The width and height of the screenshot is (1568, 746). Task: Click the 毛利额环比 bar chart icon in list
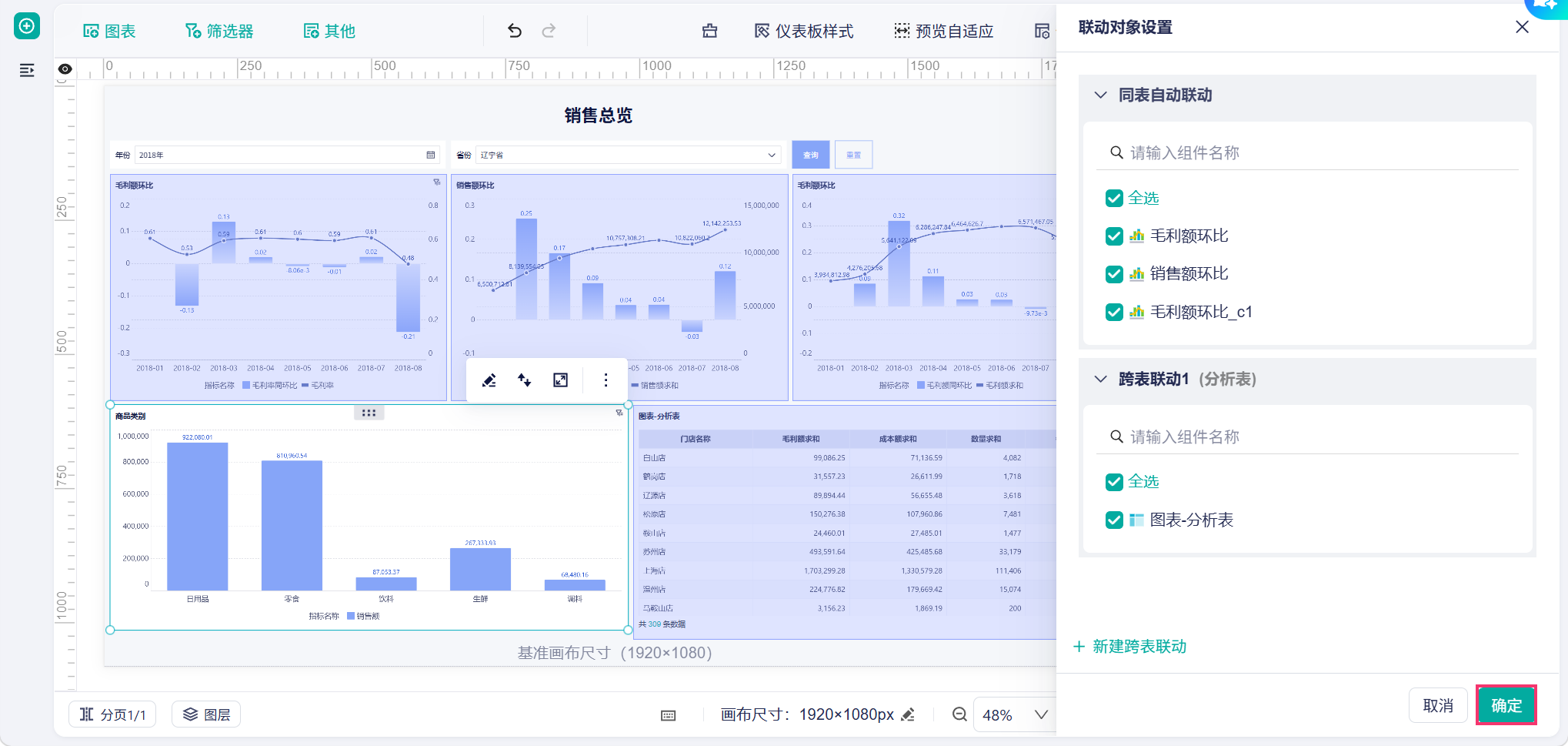pyautogui.click(x=1137, y=236)
